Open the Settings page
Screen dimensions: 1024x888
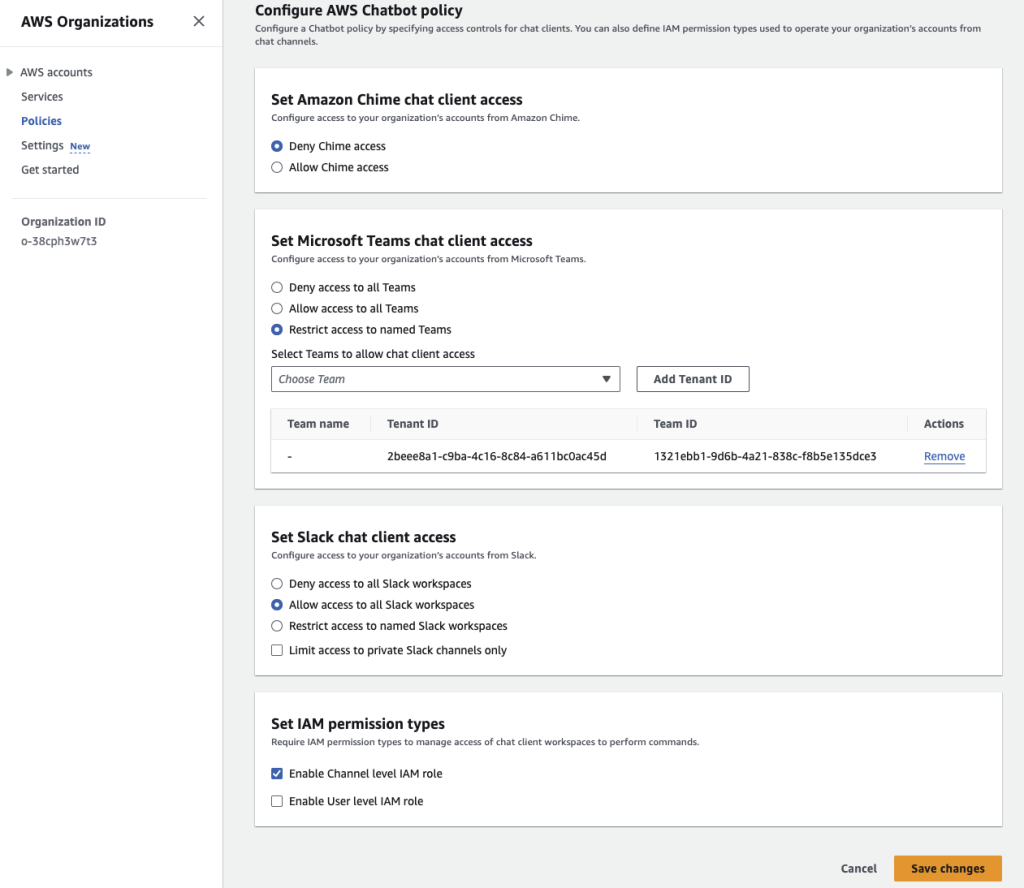[x=41, y=145]
